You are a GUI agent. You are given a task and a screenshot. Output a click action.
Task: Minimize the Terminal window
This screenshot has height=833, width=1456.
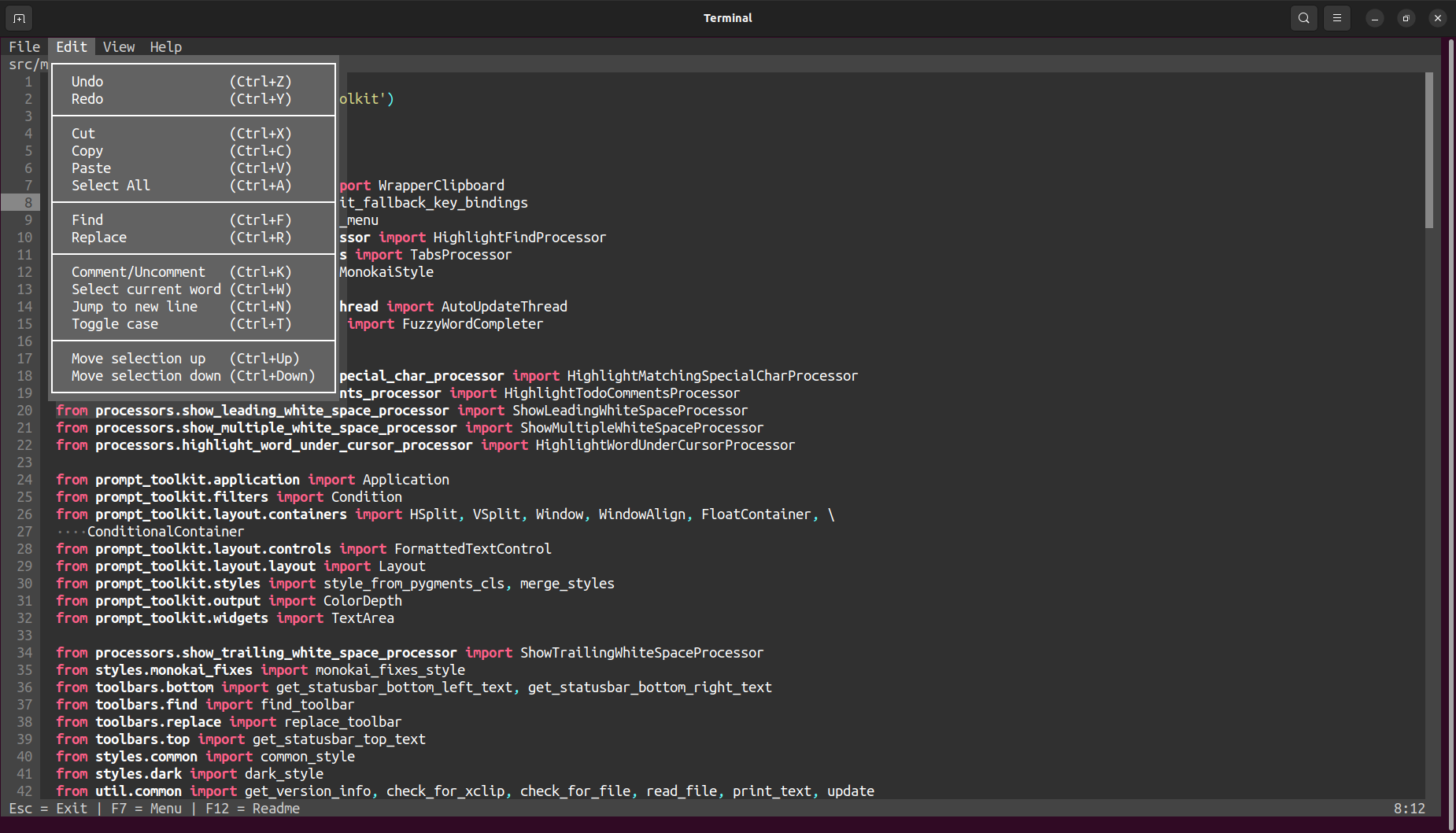click(1374, 18)
